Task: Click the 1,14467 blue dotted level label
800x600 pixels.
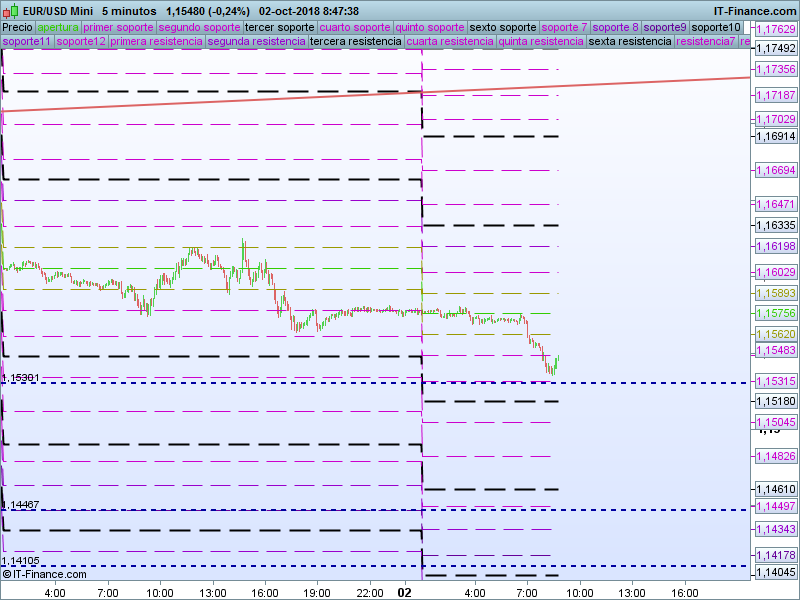Action: 21,505
